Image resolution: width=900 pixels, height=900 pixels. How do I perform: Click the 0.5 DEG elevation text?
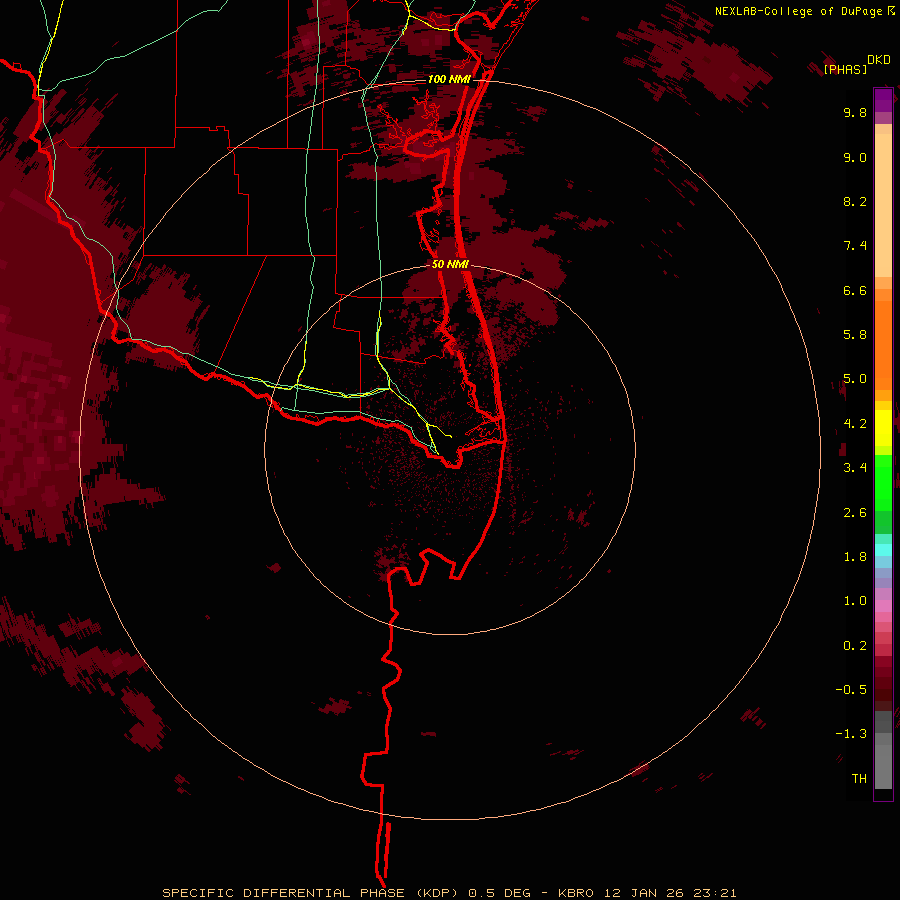pyautogui.click(x=501, y=893)
